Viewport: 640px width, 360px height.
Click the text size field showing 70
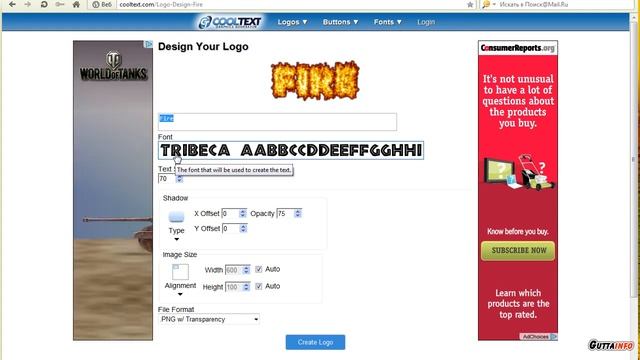coord(167,179)
